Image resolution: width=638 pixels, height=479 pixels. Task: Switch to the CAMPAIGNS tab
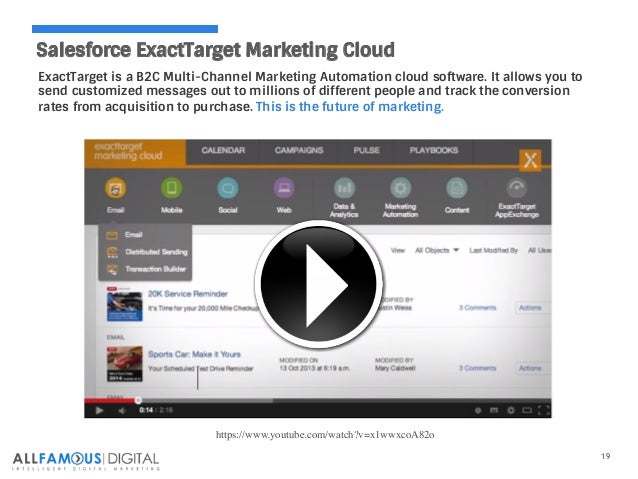299,151
